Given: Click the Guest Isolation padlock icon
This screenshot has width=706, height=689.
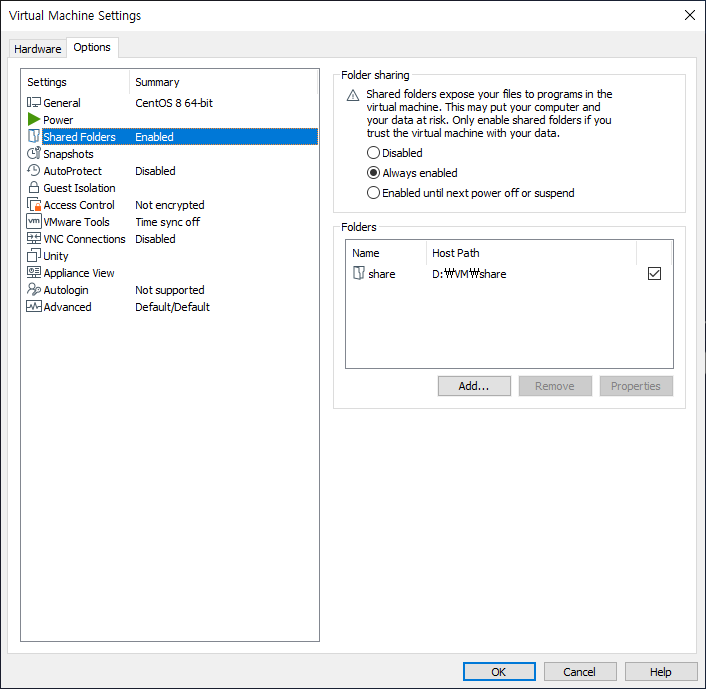Looking at the screenshot, I should coord(34,187).
